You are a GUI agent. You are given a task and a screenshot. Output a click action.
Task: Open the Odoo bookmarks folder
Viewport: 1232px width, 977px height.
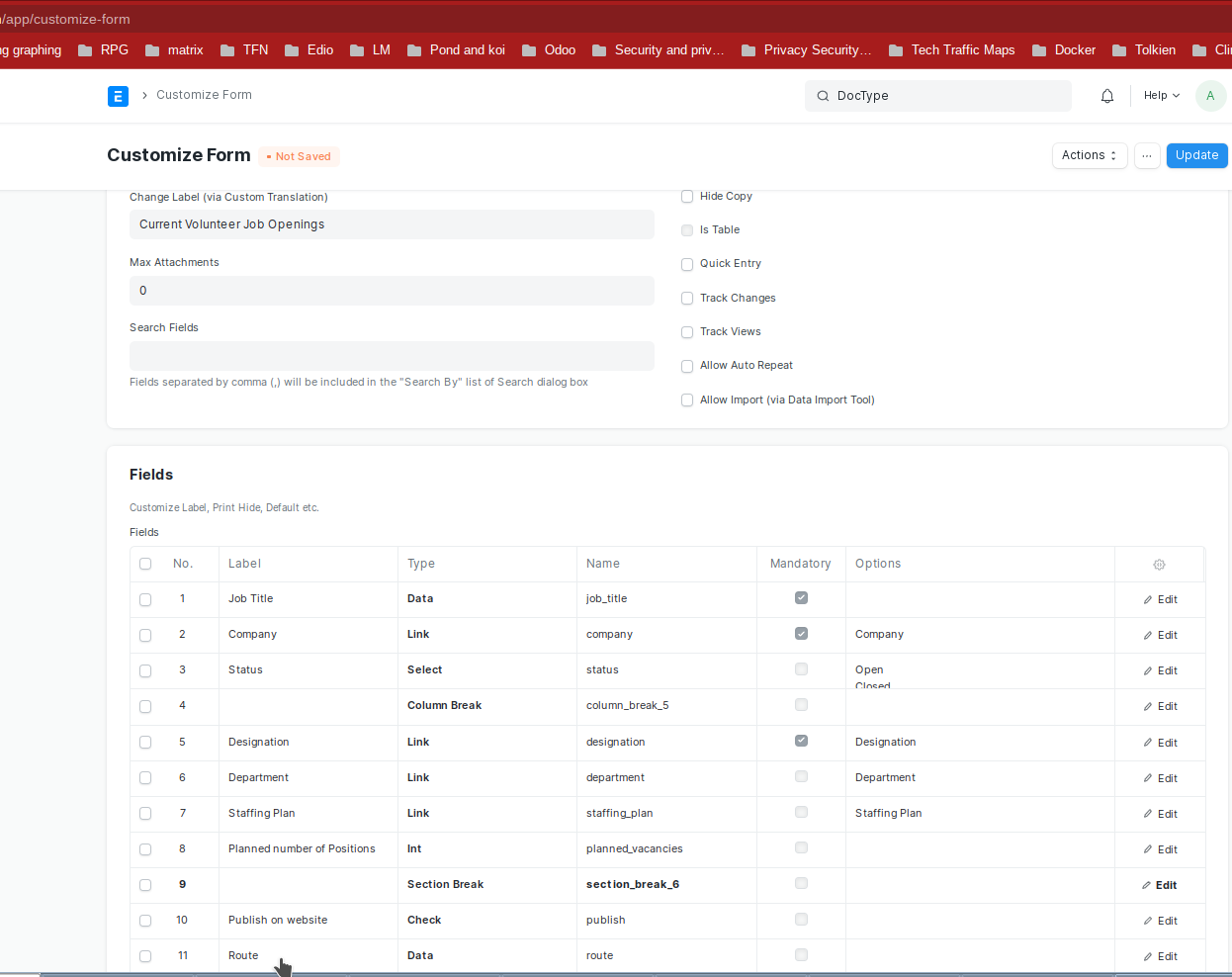click(549, 50)
